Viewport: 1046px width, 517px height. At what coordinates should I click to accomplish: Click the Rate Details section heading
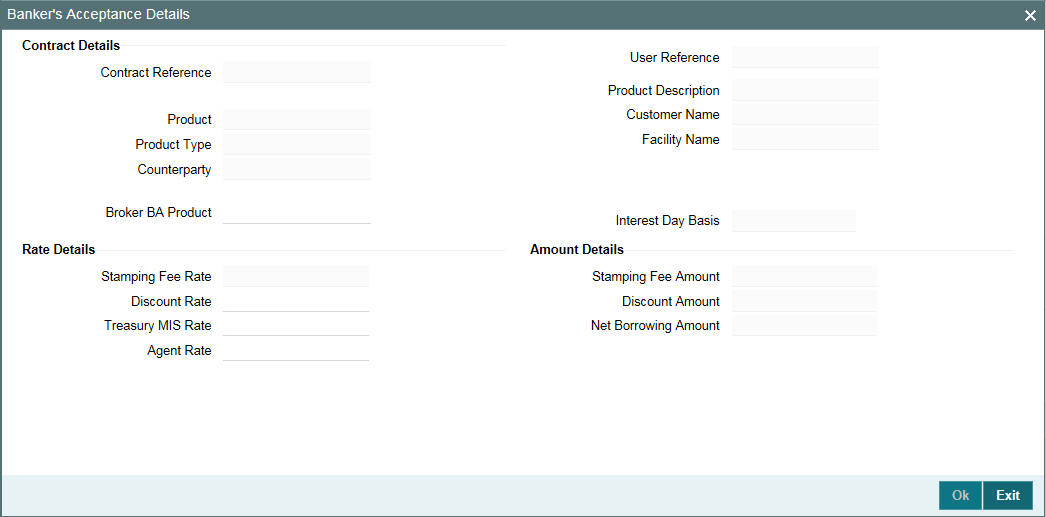(59, 249)
